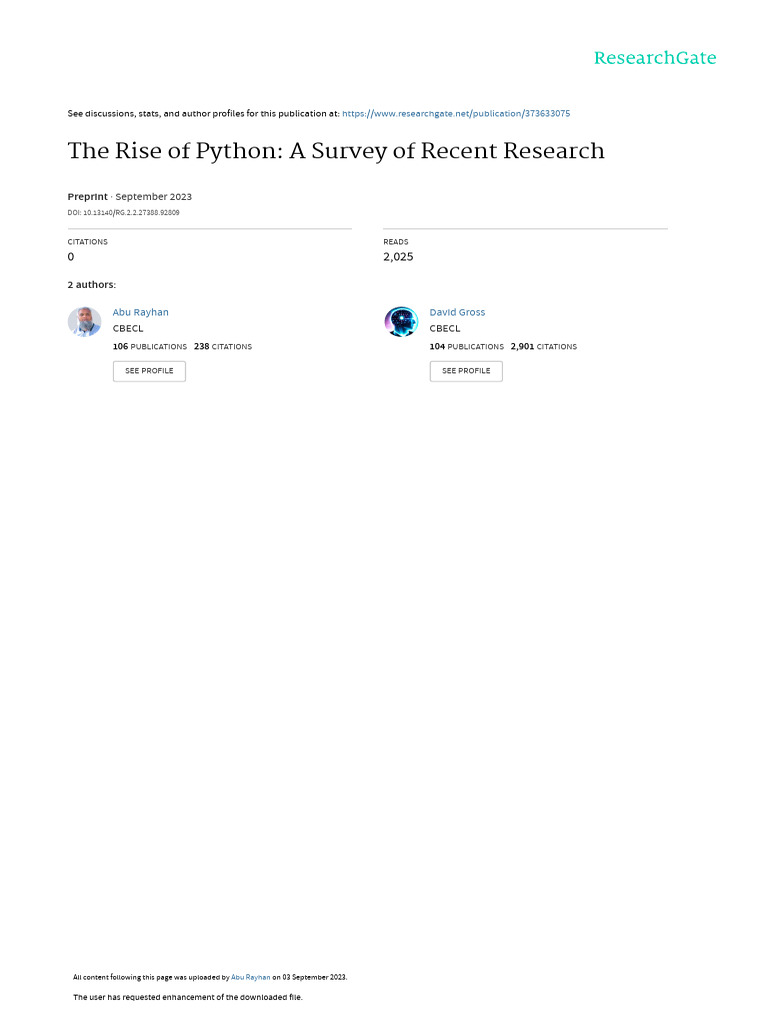Click the Abu Rayhan link in footer
The width and height of the screenshot is (768, 1024).
click(x=251, y=977)
